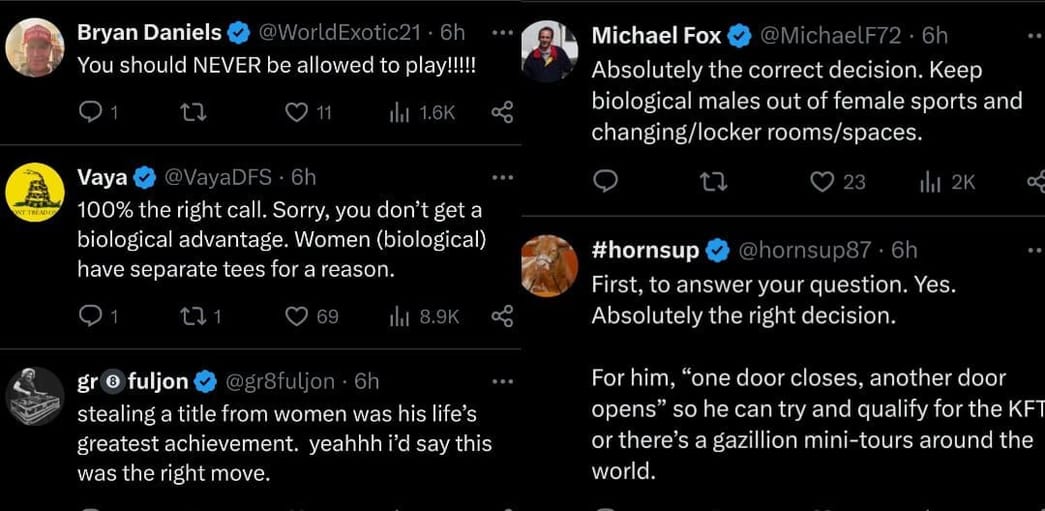Open Vaya's yellow flag profile picture
The height and width of the screenshot is (511, 1045).
(x=35, y=193)
